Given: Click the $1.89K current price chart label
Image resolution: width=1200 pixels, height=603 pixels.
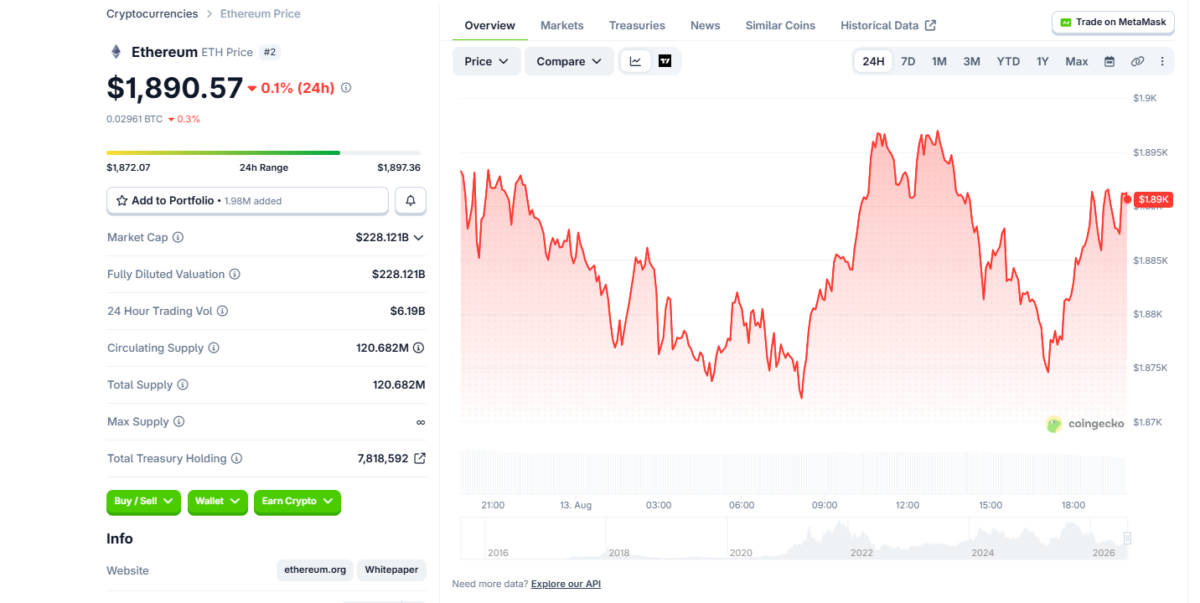Looking at the screenshot, I should point(1153,199).
